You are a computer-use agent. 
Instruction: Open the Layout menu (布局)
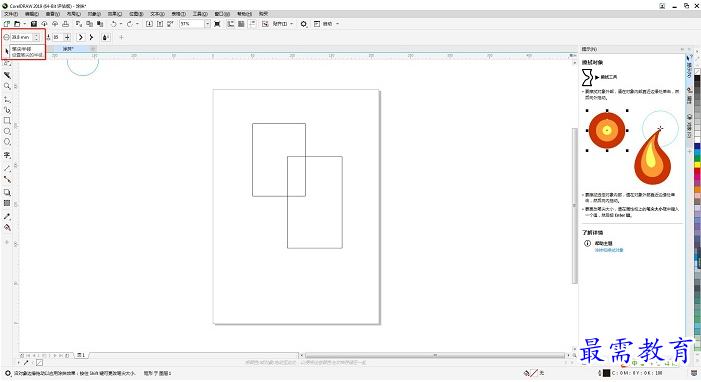coord(73,14)
